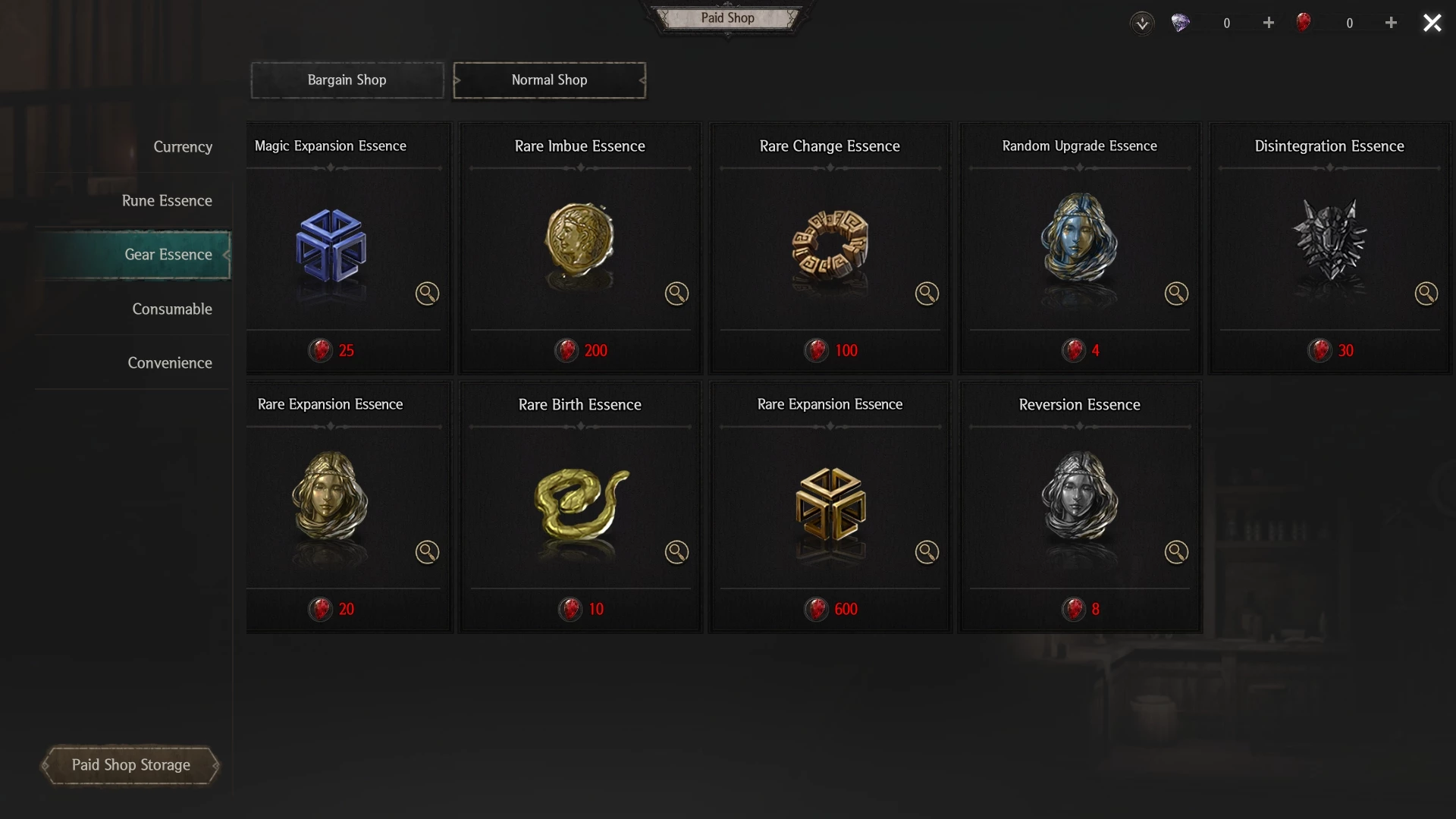Close the Paid Shop window
This screenshot has height=819, width=1456.
click(x=1432, y=23)
